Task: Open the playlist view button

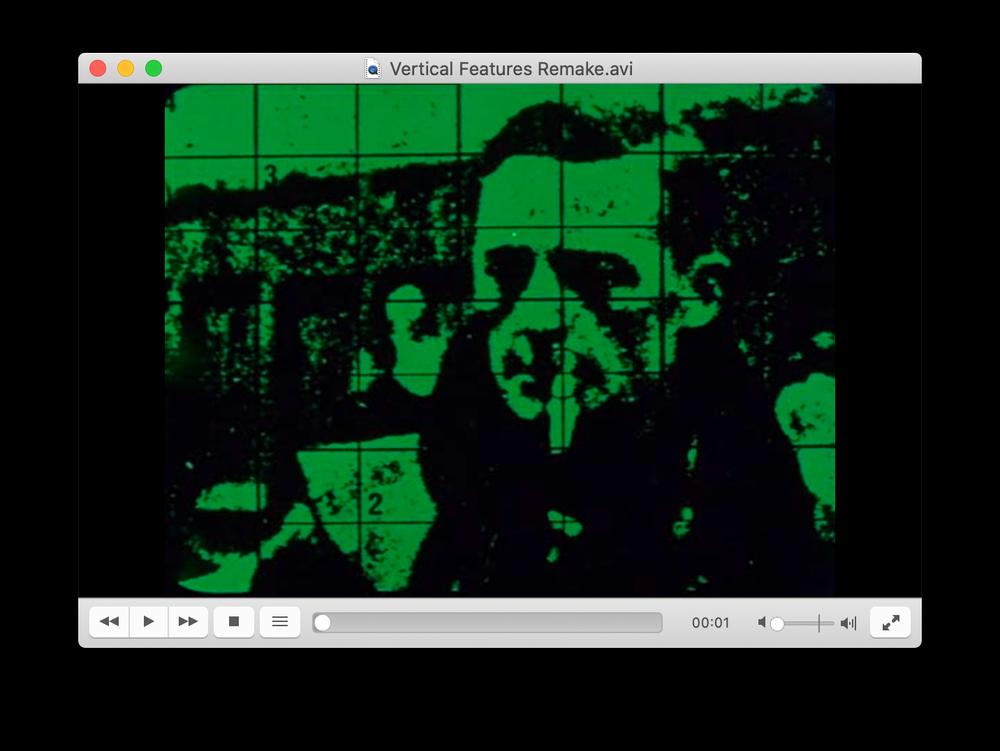Action: pyautogui.click(x=280, y=622)
